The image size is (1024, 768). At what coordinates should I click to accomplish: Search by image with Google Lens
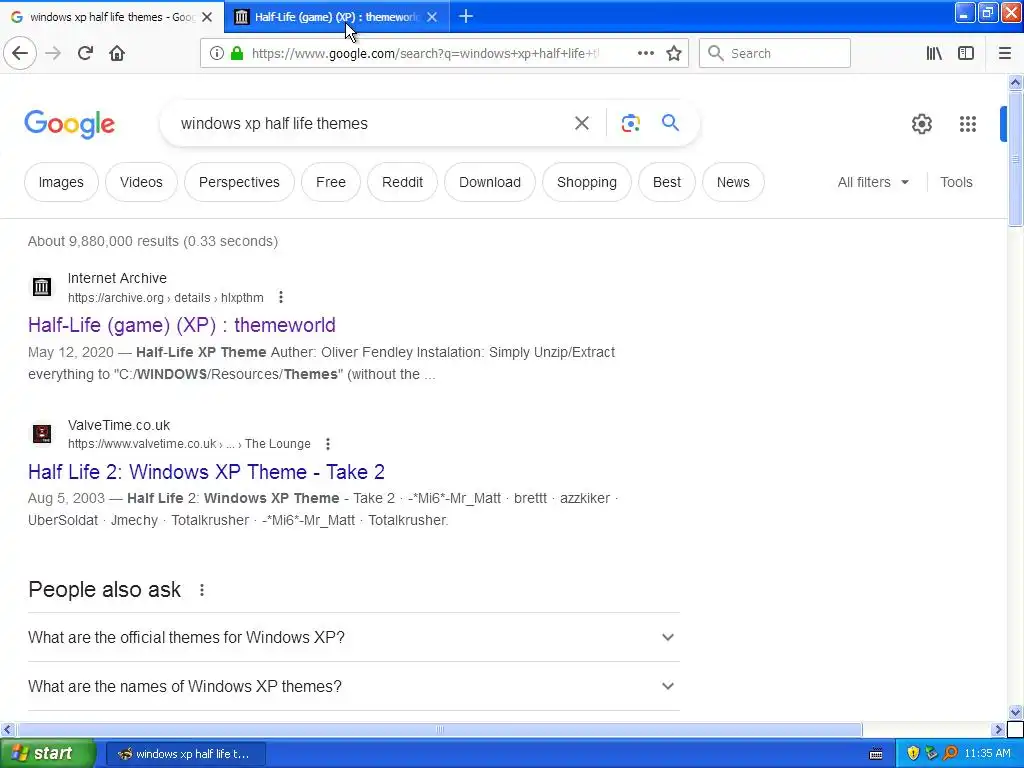(x=630, y=123)
